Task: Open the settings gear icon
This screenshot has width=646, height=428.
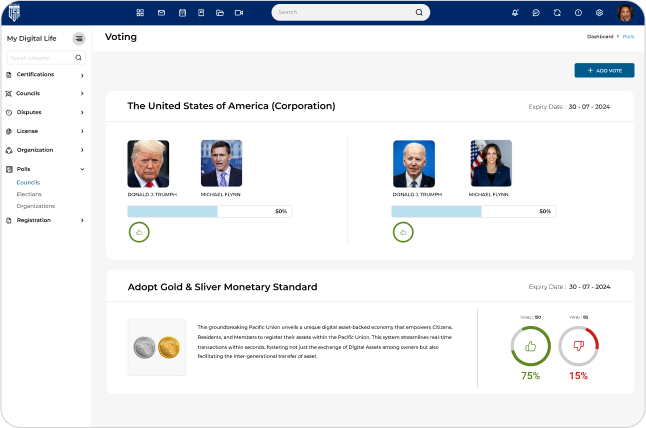Action: (599, 13)
